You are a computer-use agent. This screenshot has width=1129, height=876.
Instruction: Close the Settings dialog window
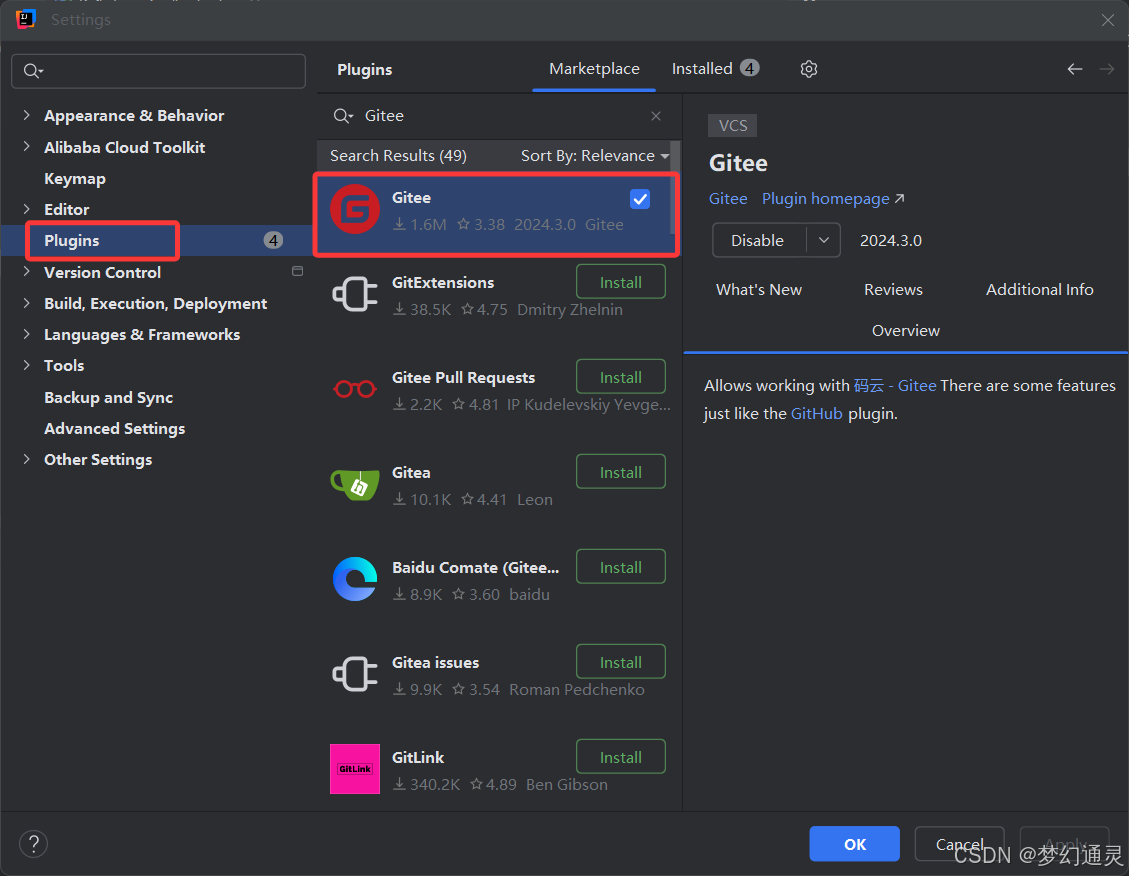(1108, 20)
